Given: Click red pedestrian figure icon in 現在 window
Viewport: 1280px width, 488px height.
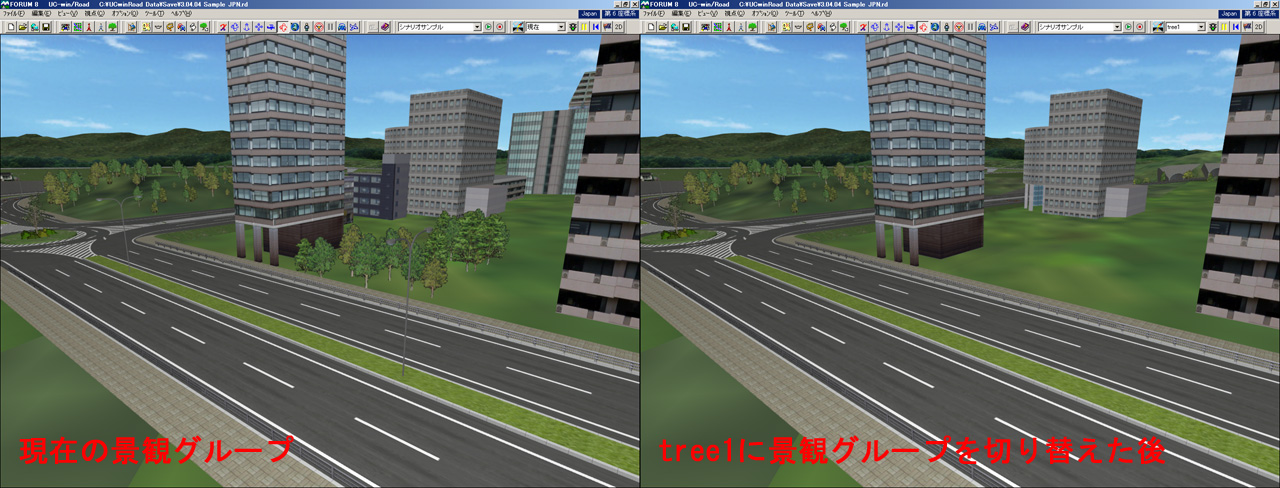Looking at the screenshot, I should click(89, 27).
